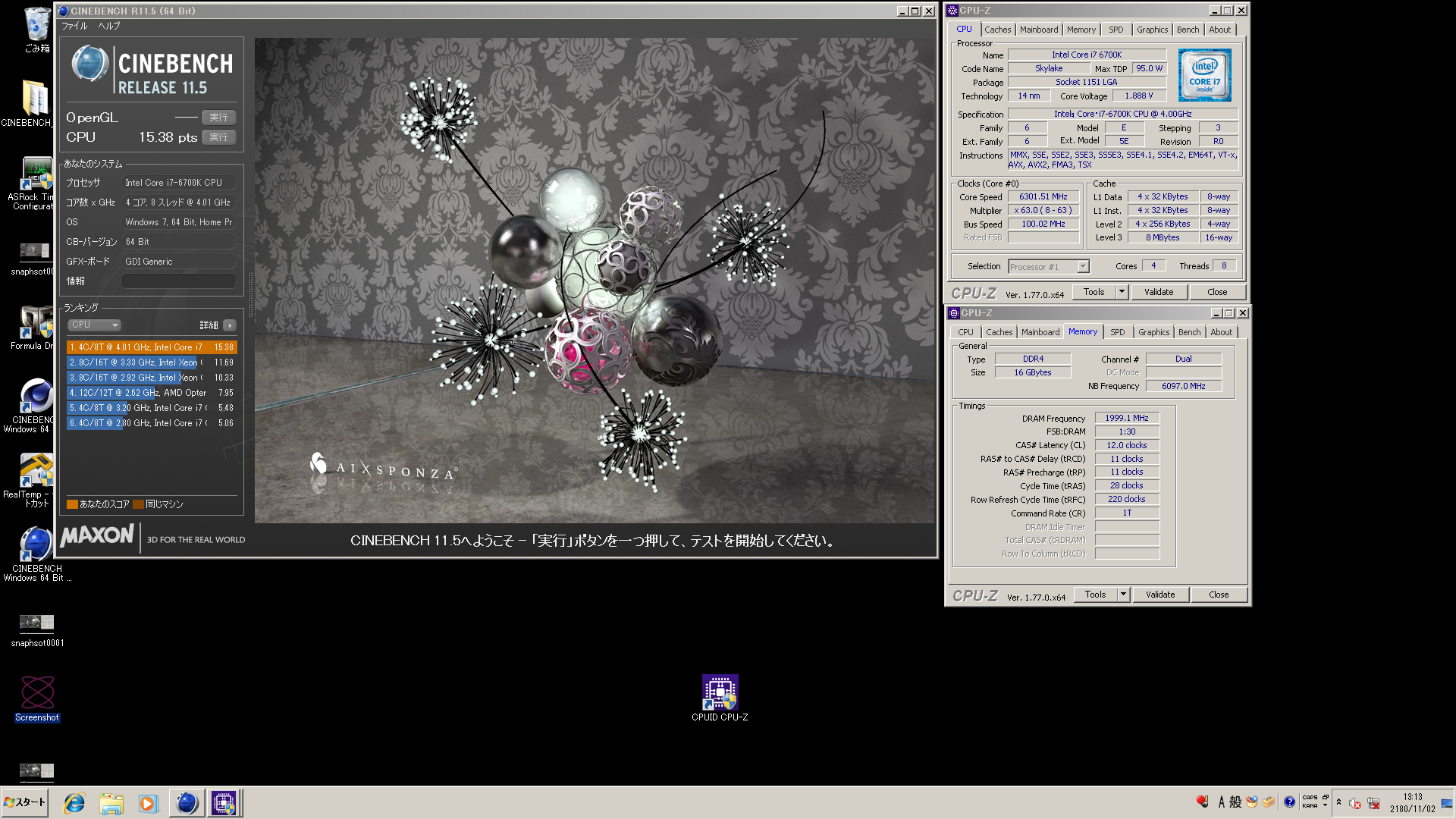Click the Intel Core i7 logo in CPU-Z

click(1204, 75)
